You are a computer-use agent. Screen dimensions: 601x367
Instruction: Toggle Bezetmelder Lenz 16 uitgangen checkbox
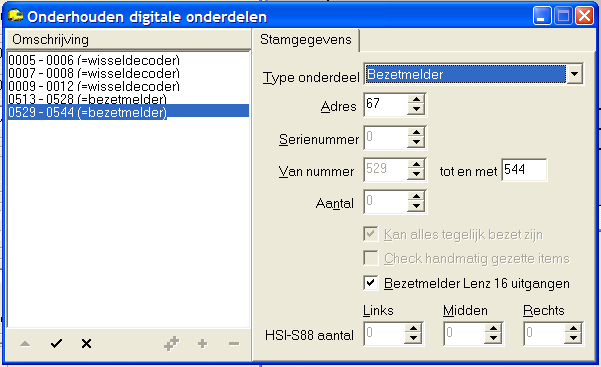click(x=371, y=283)
